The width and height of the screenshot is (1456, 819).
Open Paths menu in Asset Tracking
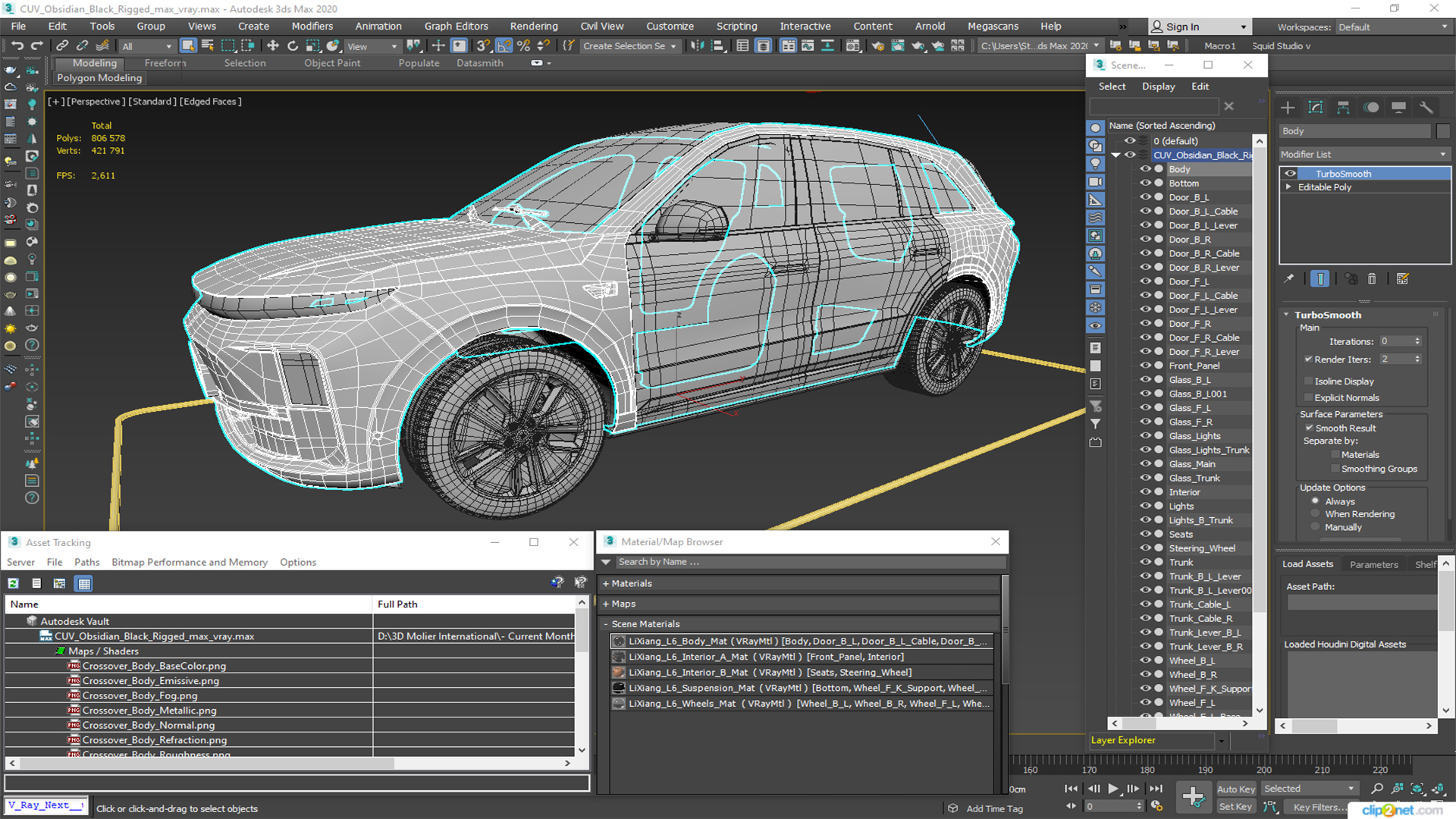pyautogui.click(x=86, y=562)
